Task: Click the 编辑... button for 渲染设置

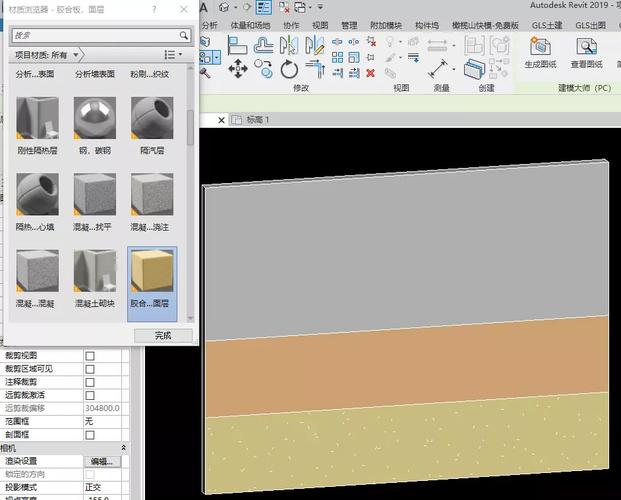Action: tap(102, 461)
